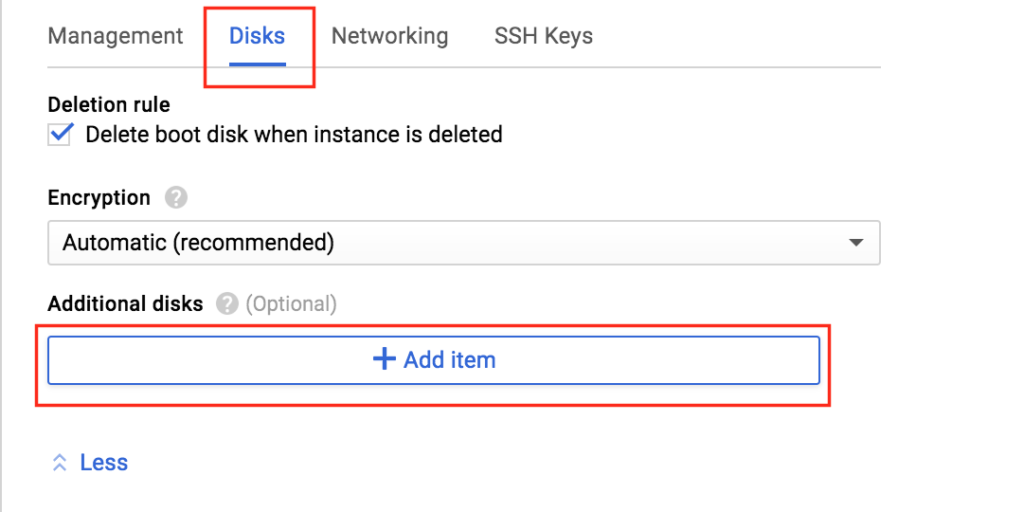Open the Encryption dropdown menu
The height and width of the screenshot is (512, 1024).
pyautogui.click(x=464, y=243)
